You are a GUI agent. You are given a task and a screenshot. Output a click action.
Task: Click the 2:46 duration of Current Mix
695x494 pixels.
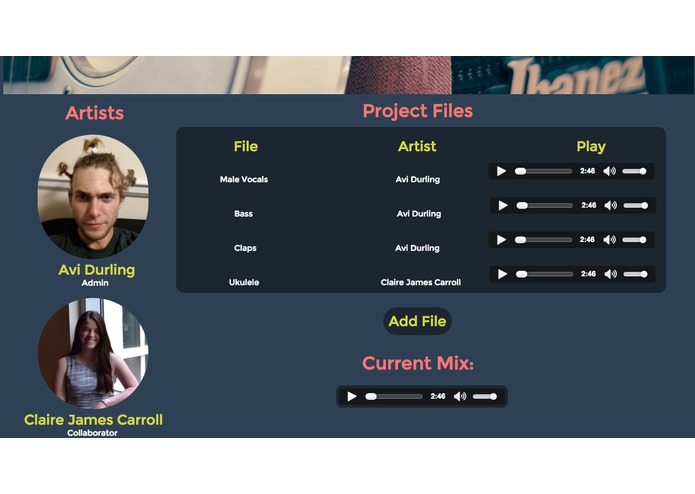437,396
